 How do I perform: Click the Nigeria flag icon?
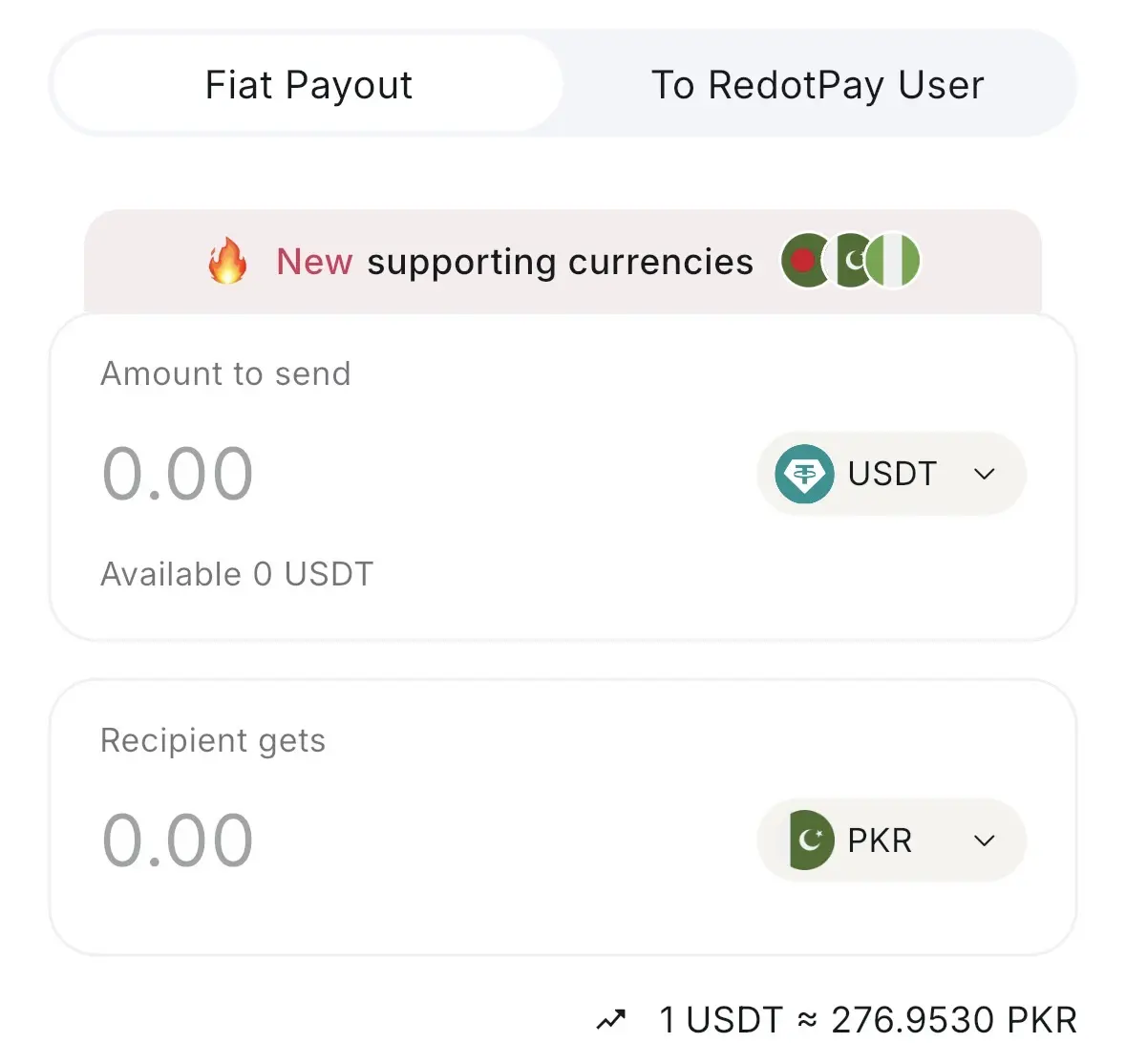pyautogui.click(x=895, y=261)
